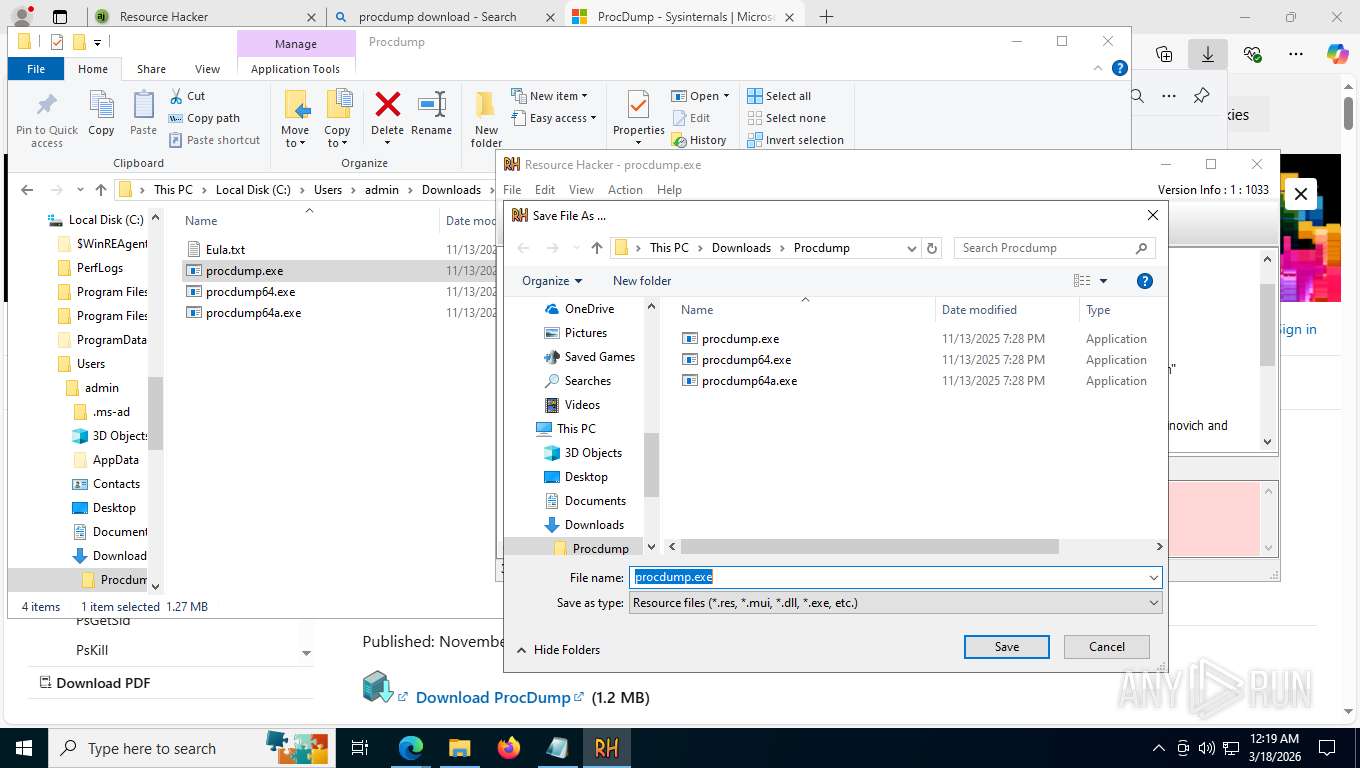This screenshot has width=1360, height=768.
Task: Open the Organize dropdown in Save dialog
Action: click(x=552, y=281)
